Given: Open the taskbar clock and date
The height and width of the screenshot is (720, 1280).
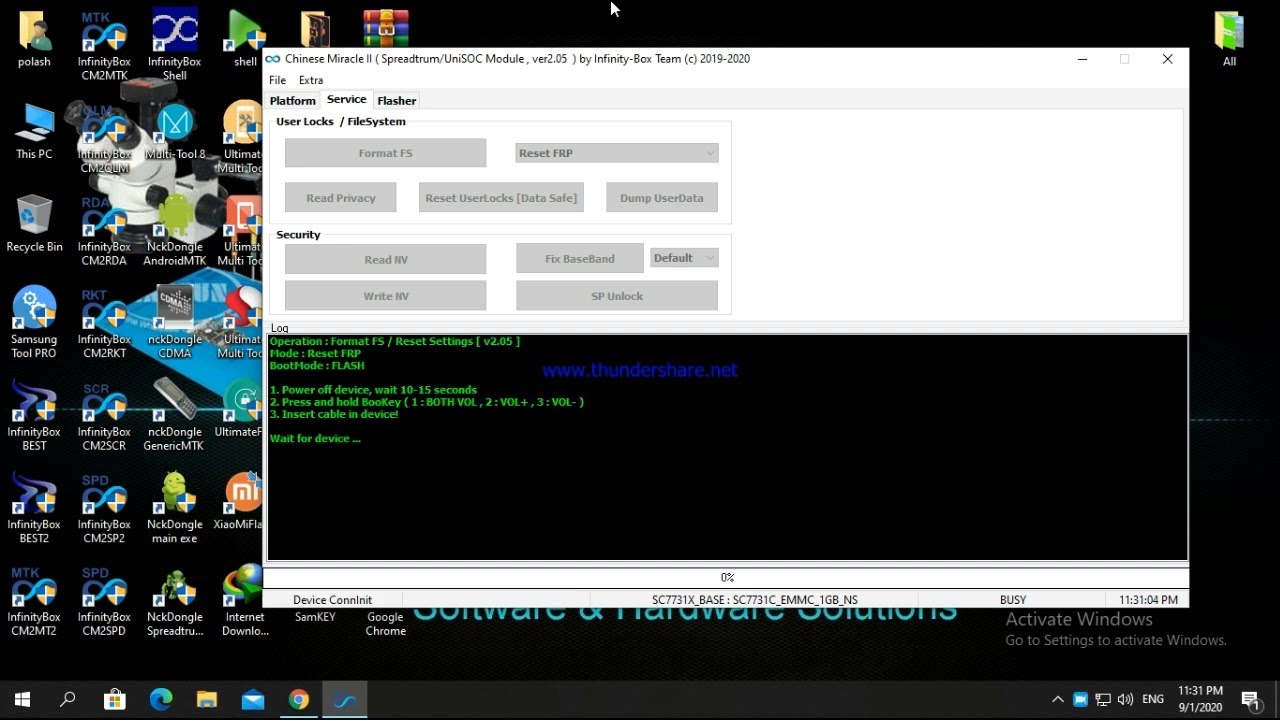Looking at the screenshot, I should coord(1200,699).
